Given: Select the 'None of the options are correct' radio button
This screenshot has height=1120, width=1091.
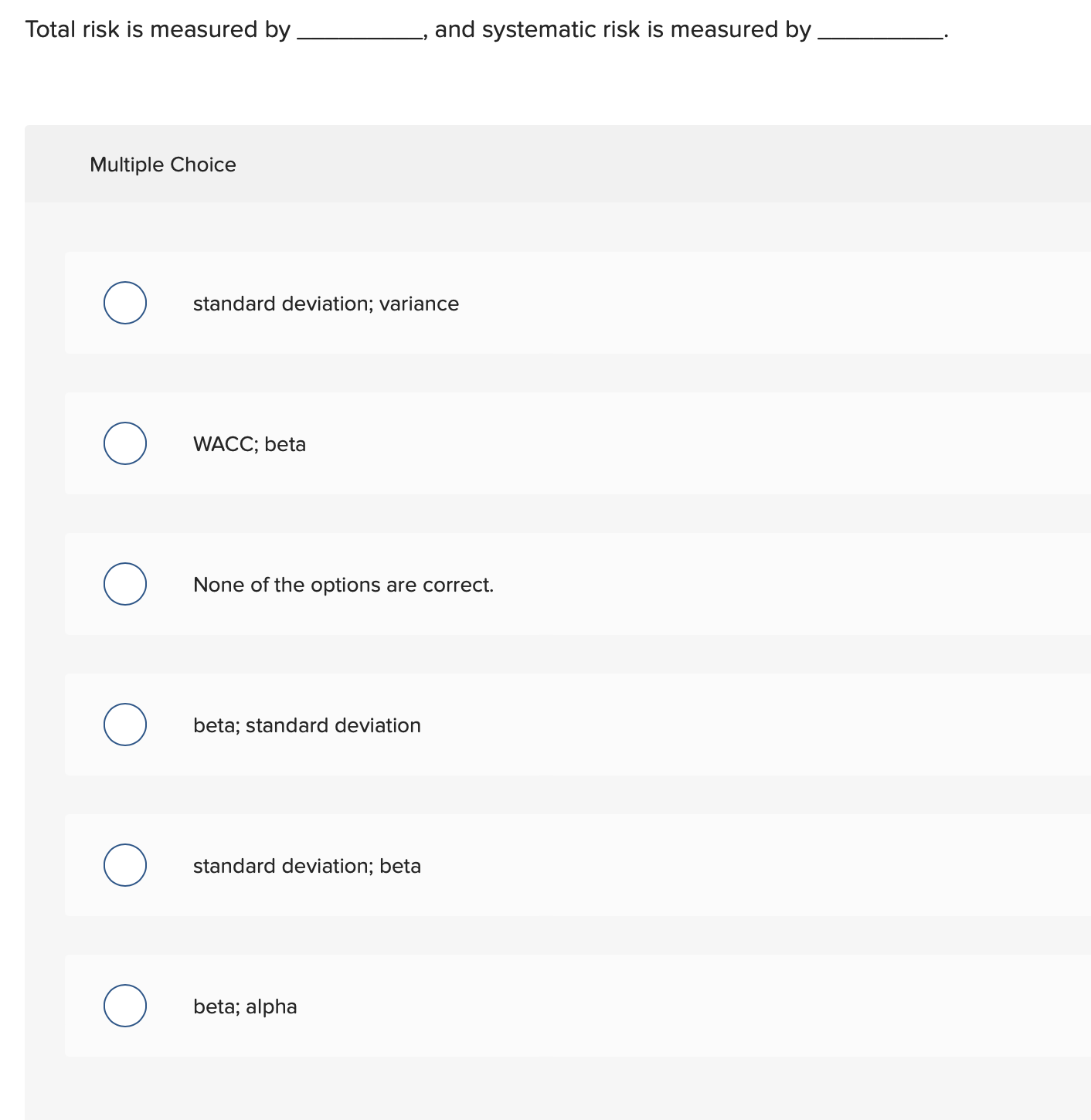Looking at the screenshot, I should point(124,584).
